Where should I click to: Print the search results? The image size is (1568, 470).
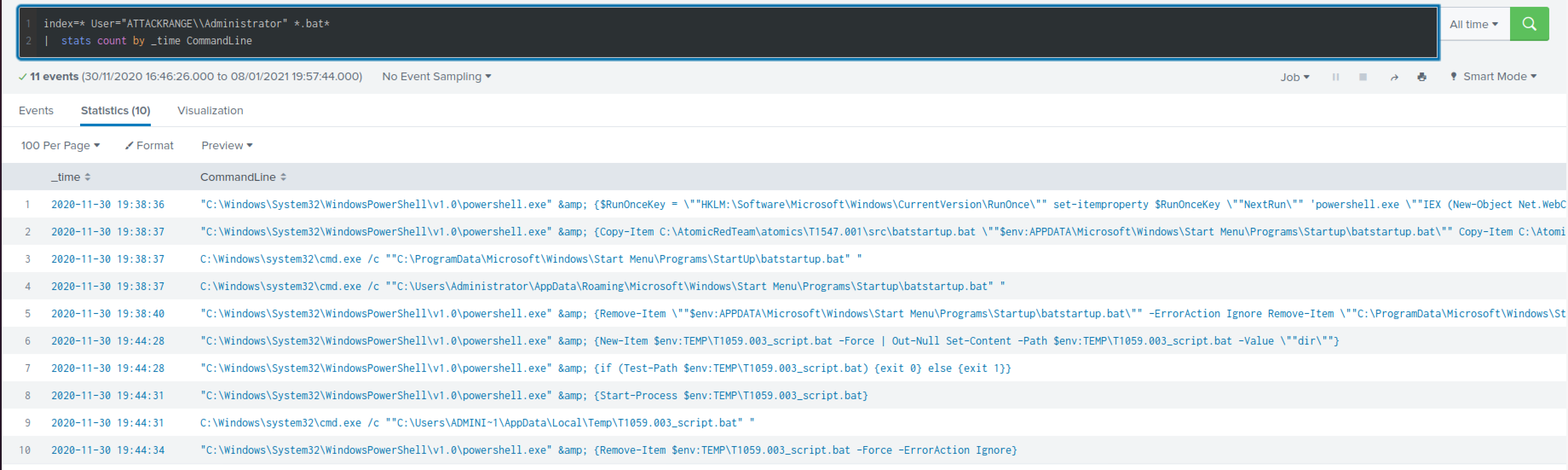click(x=1422, y=77)
